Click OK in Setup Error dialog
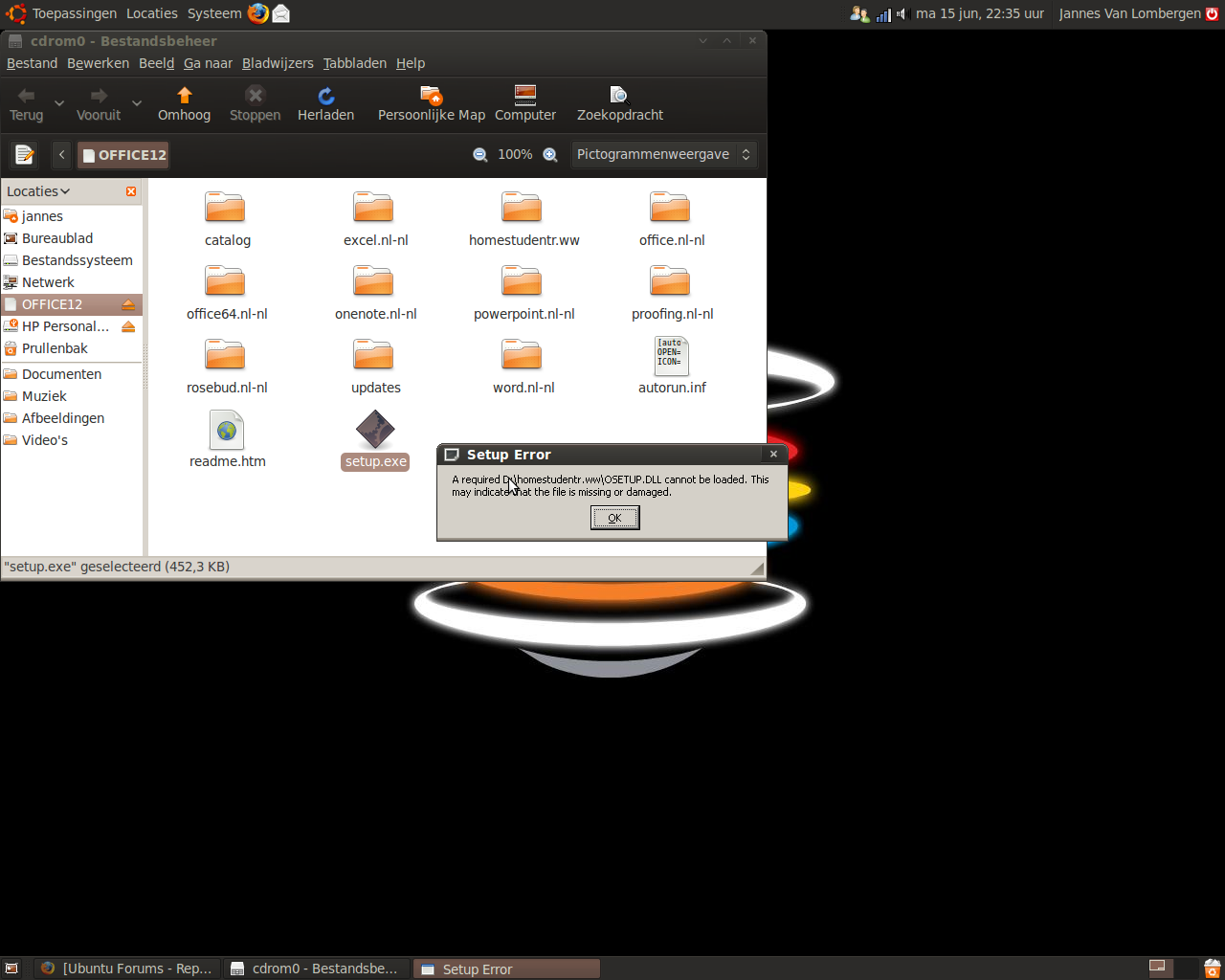This screenshot has width=1225, height=980. tap(614, 518)
